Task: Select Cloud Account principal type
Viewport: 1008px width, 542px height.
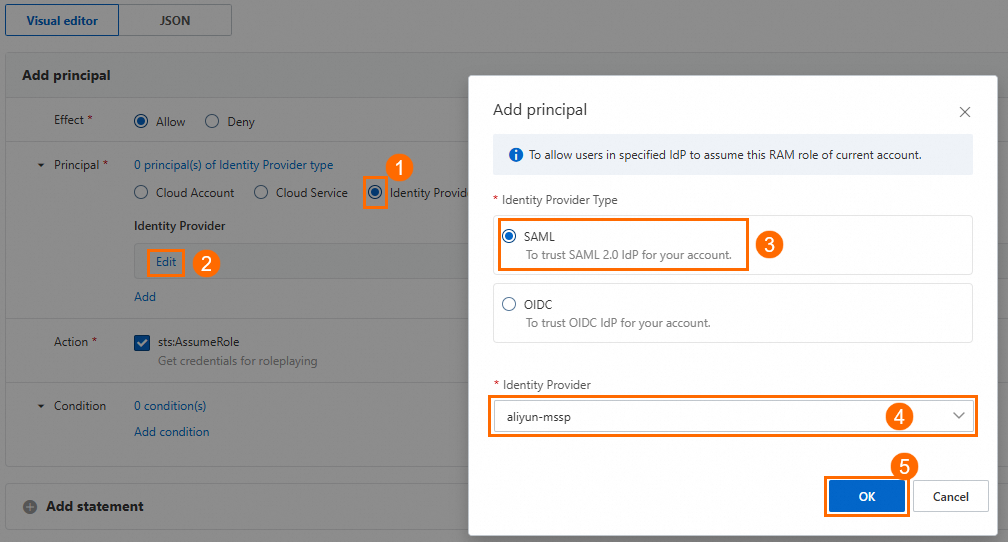Action: tap(141, 193)
